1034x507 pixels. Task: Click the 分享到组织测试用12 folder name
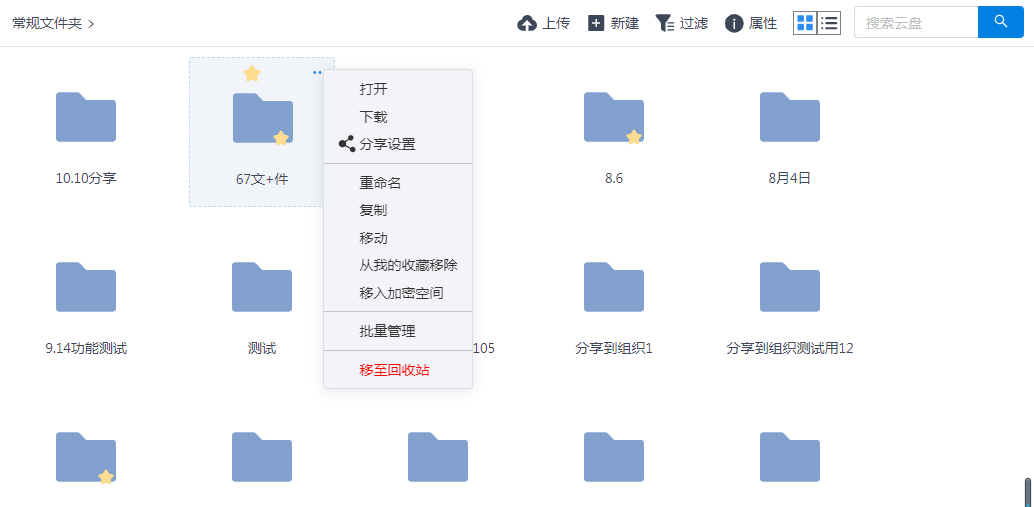point(789,348)
